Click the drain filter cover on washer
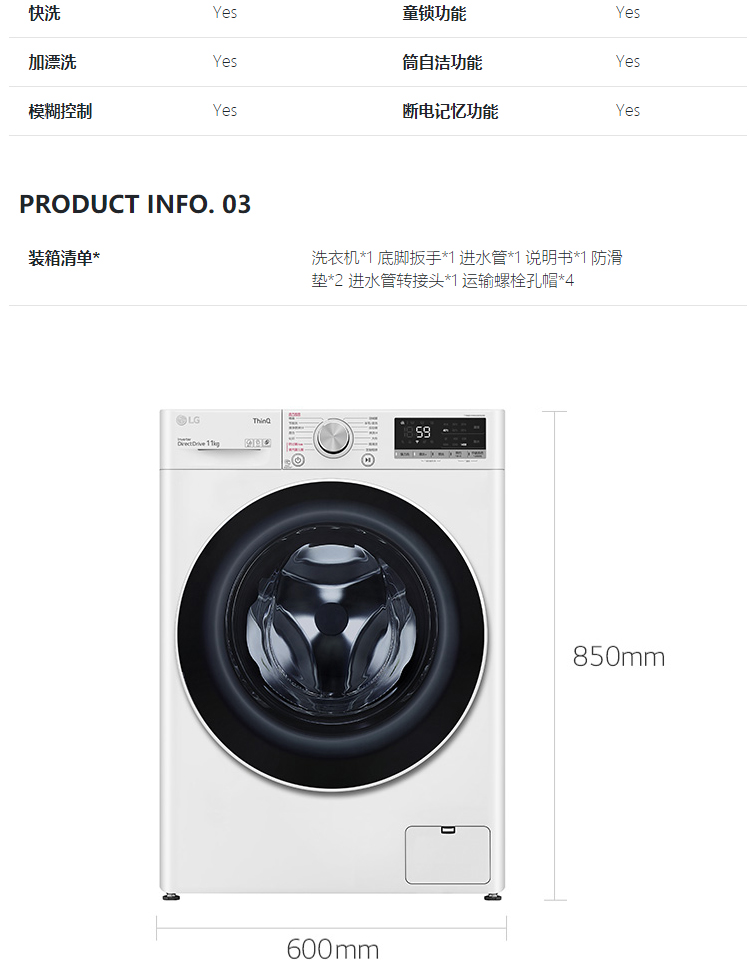 [x=448, y=854]
